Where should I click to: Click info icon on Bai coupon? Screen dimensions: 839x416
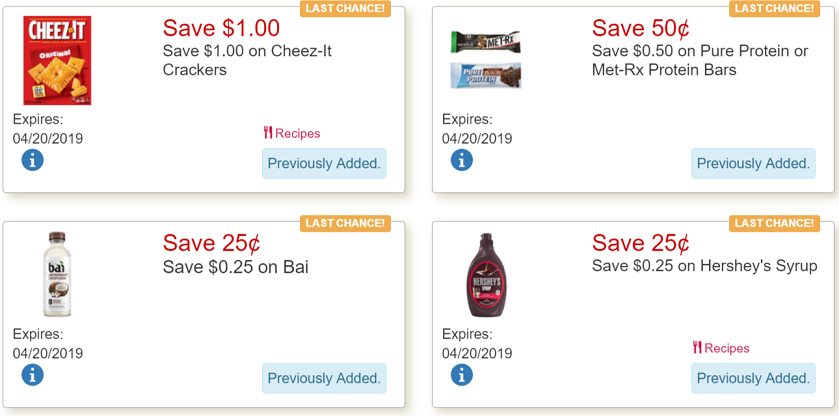(x=32, y=375)
